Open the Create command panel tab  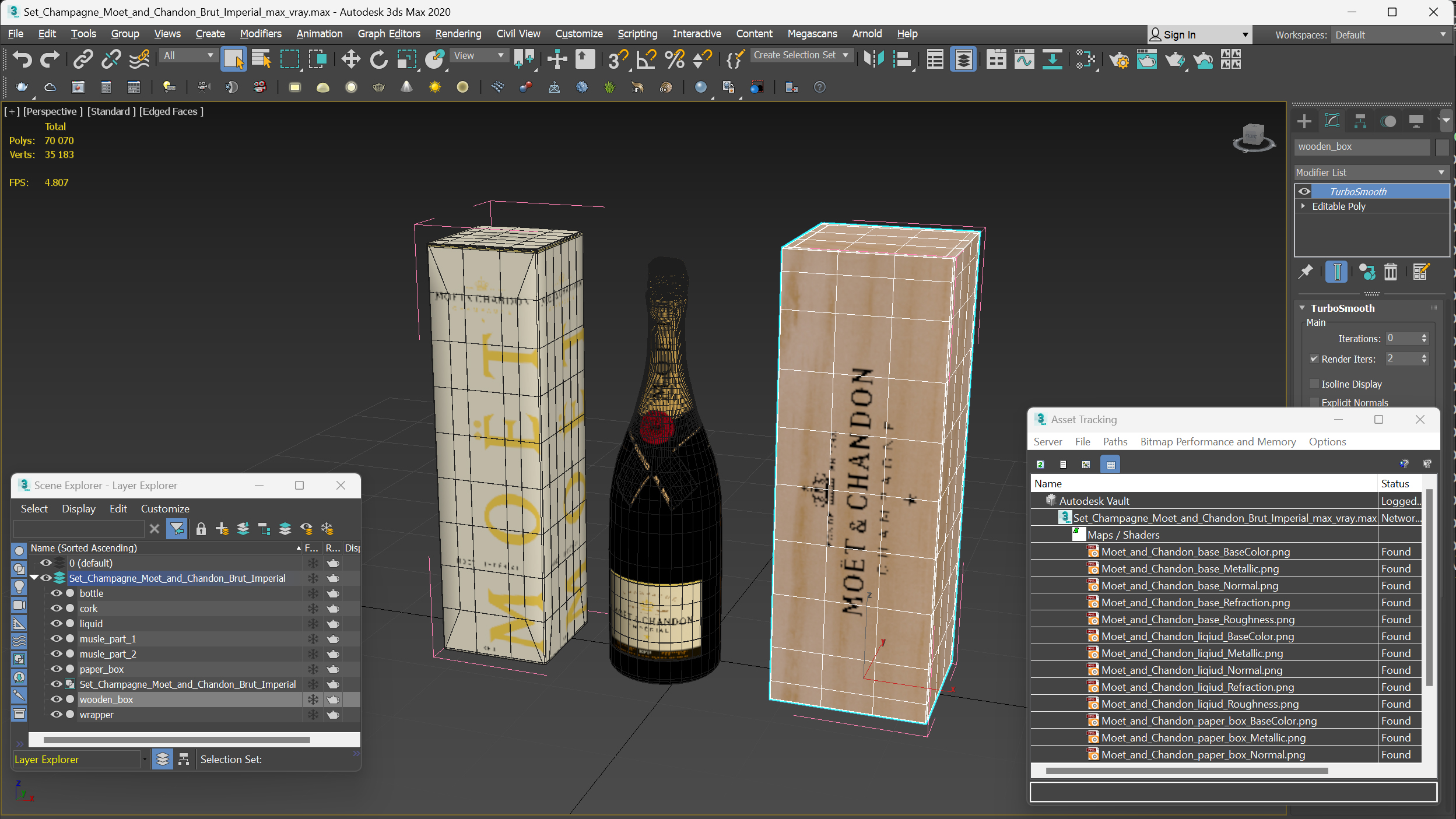click(1304, 121)
